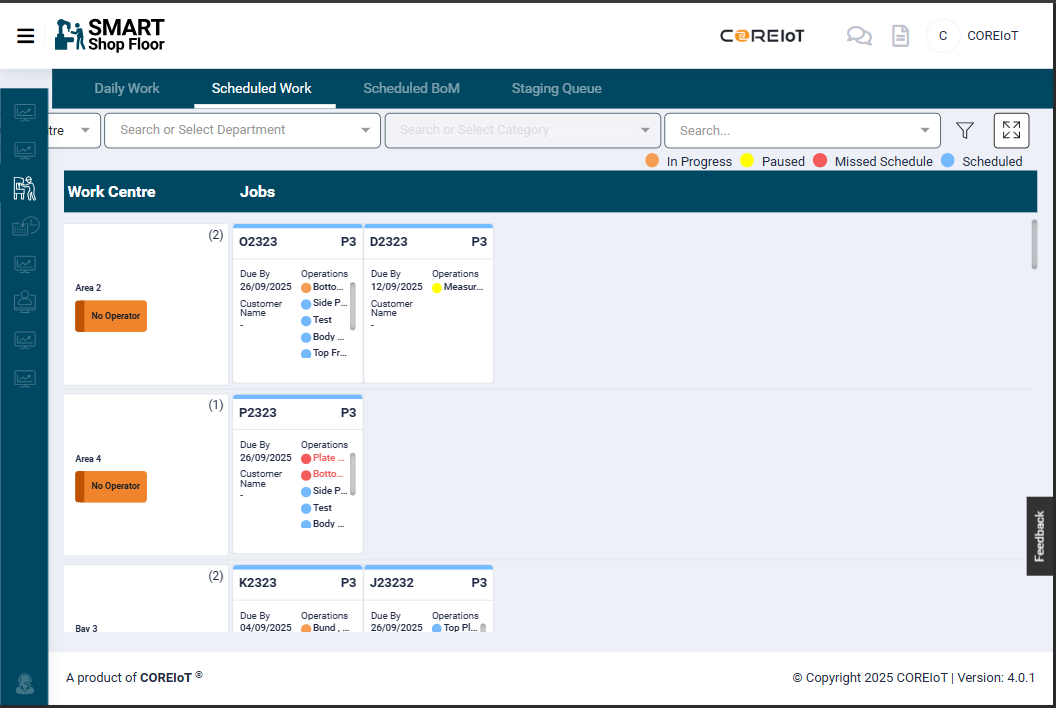Click the document icon in header
The width and height of the screenshot is (1056, 708).
pyautogui.click(x=900, y=36)
